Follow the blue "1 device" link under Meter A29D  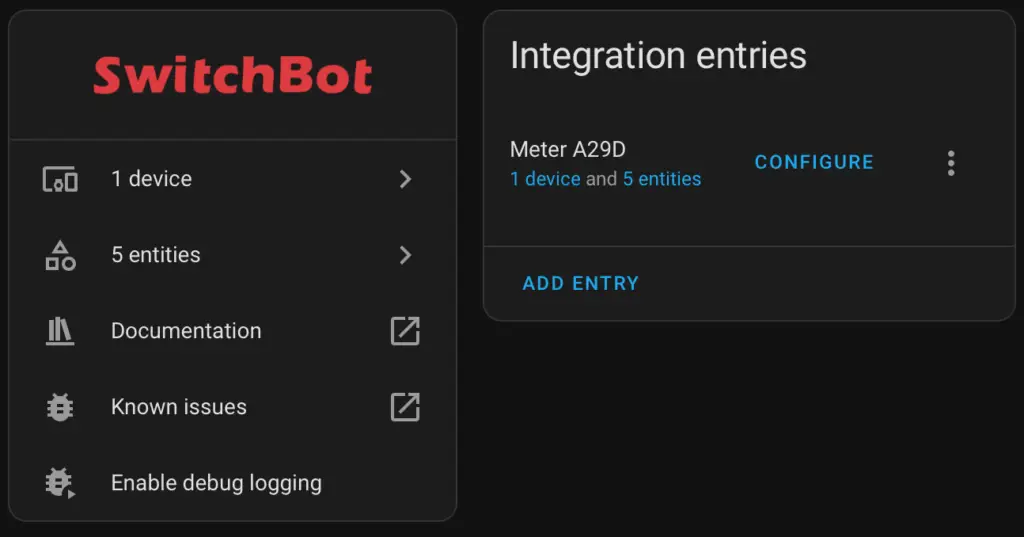(x=545, y=179)
